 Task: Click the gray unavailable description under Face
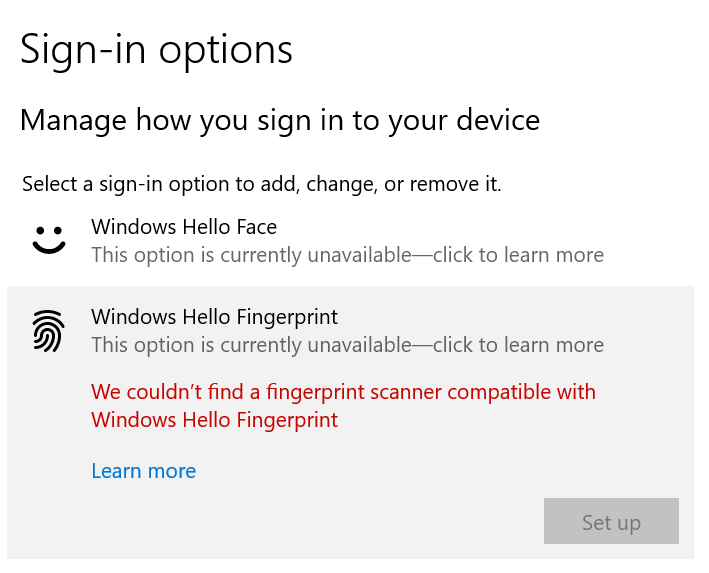click(x=347, y=255)
